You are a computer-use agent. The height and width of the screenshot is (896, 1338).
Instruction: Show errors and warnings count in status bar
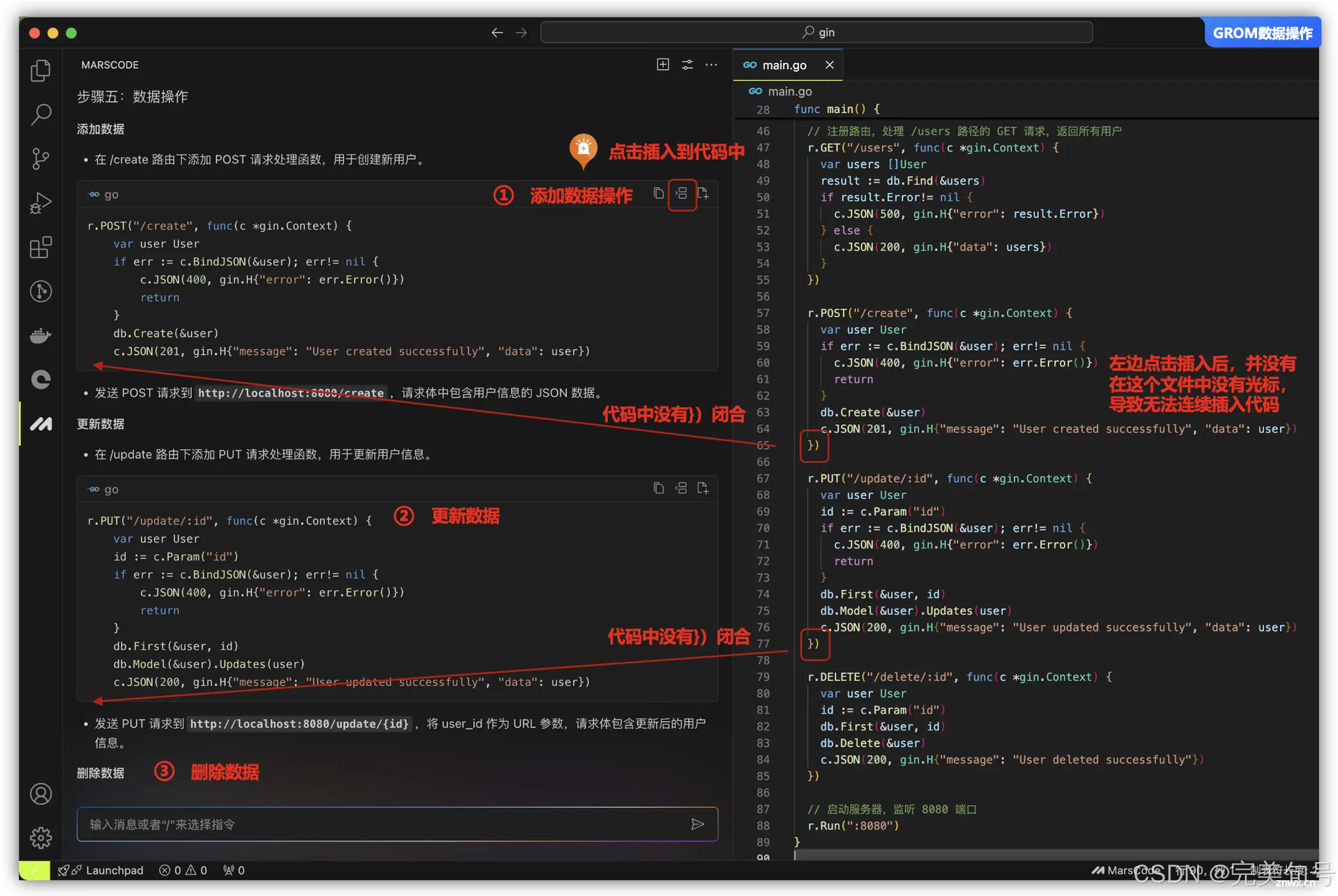(x=183, y=870)
